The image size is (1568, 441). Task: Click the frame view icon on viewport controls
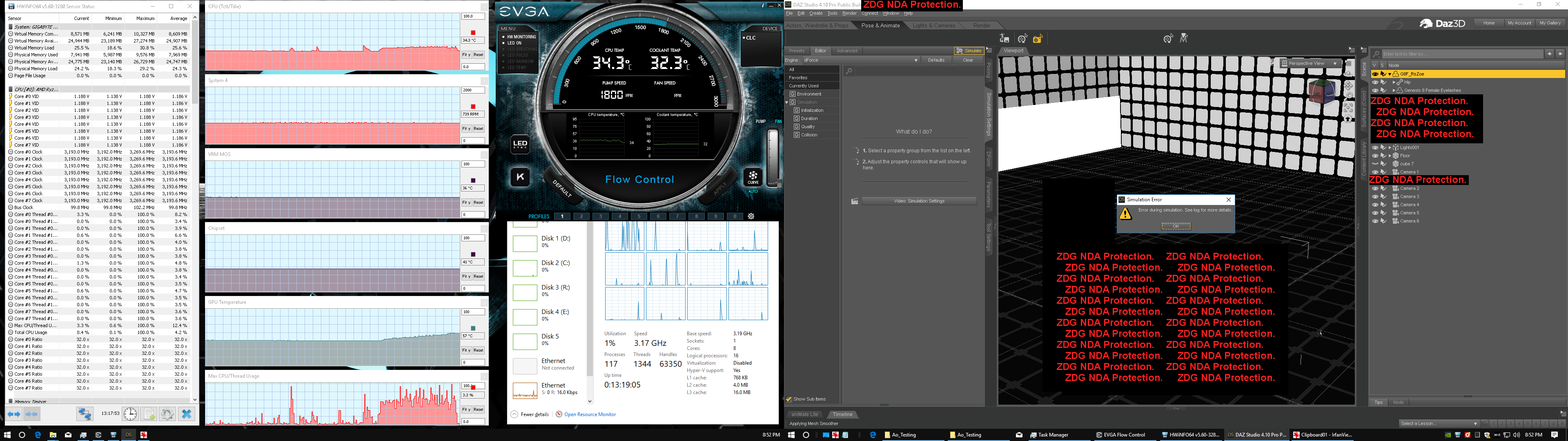tap(1348, 108)
